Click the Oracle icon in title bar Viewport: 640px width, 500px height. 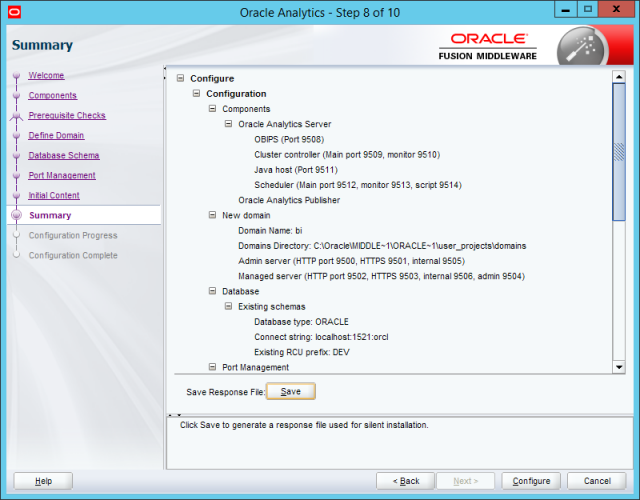point(14,12)
